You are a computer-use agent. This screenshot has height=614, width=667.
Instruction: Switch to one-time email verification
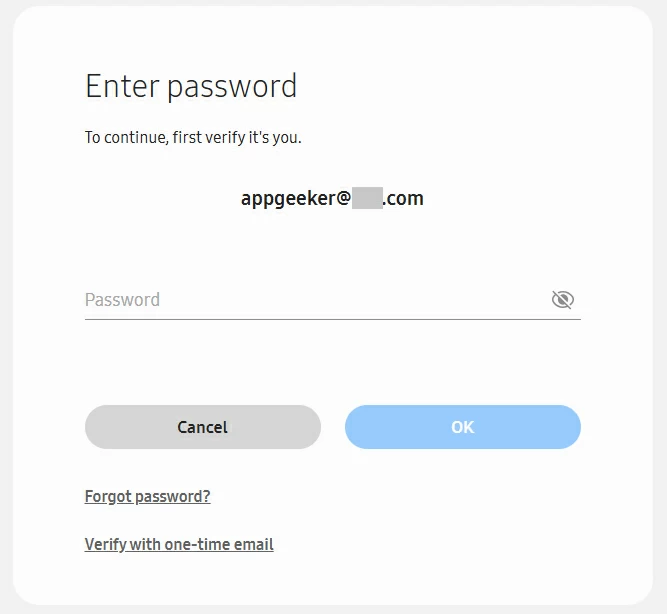179,544
